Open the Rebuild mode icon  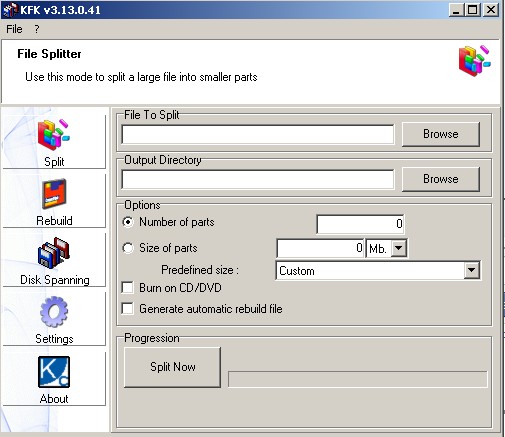click(x=54, y=194)
